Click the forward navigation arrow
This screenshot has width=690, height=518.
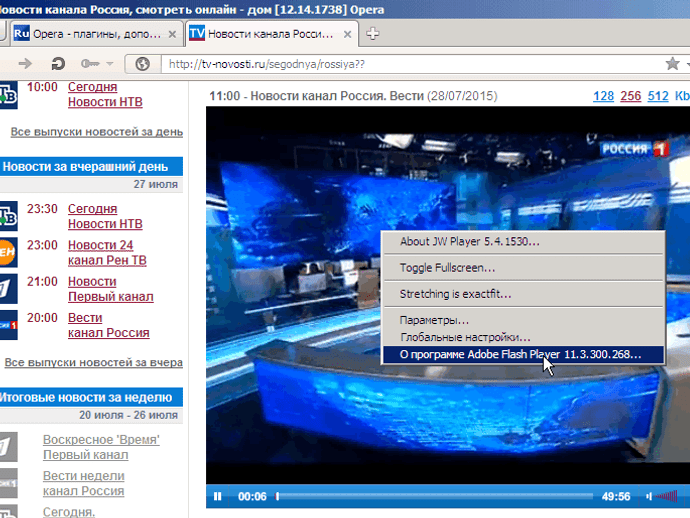tap(25, 64)
